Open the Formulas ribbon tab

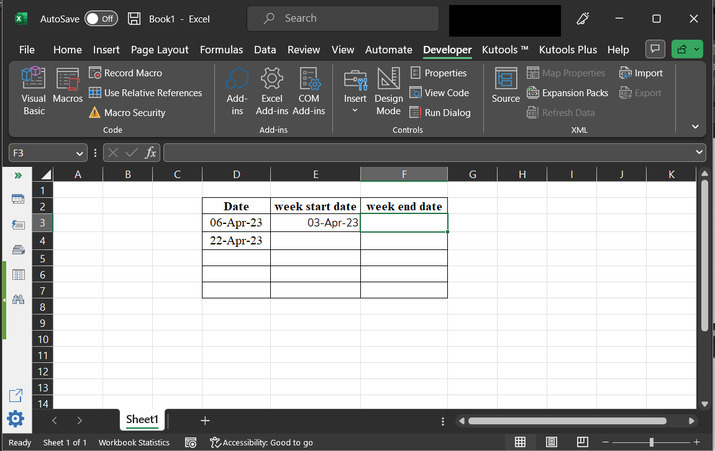tap(221, 50)
